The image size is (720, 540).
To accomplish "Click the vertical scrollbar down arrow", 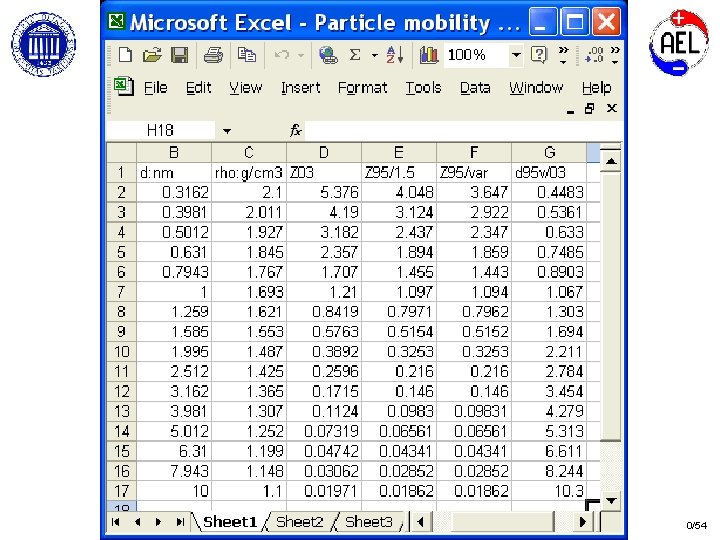I will click(611, 501).
